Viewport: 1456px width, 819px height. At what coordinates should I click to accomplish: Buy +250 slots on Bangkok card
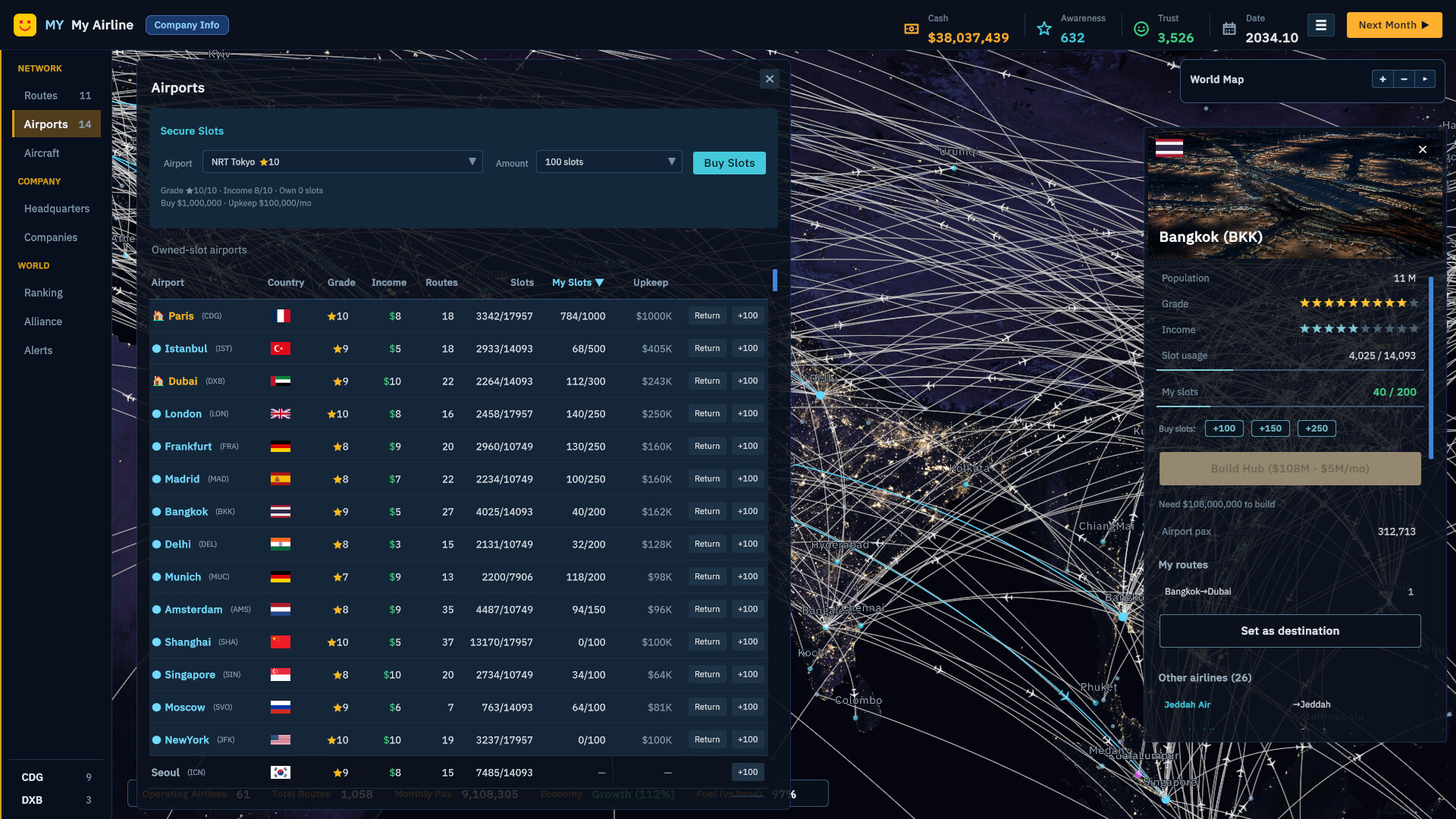[x=1316, y=428]
